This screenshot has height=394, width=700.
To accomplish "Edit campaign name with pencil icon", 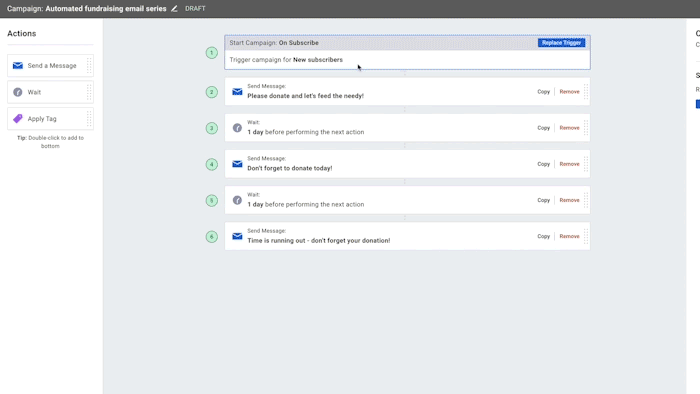I will (174, 8).
